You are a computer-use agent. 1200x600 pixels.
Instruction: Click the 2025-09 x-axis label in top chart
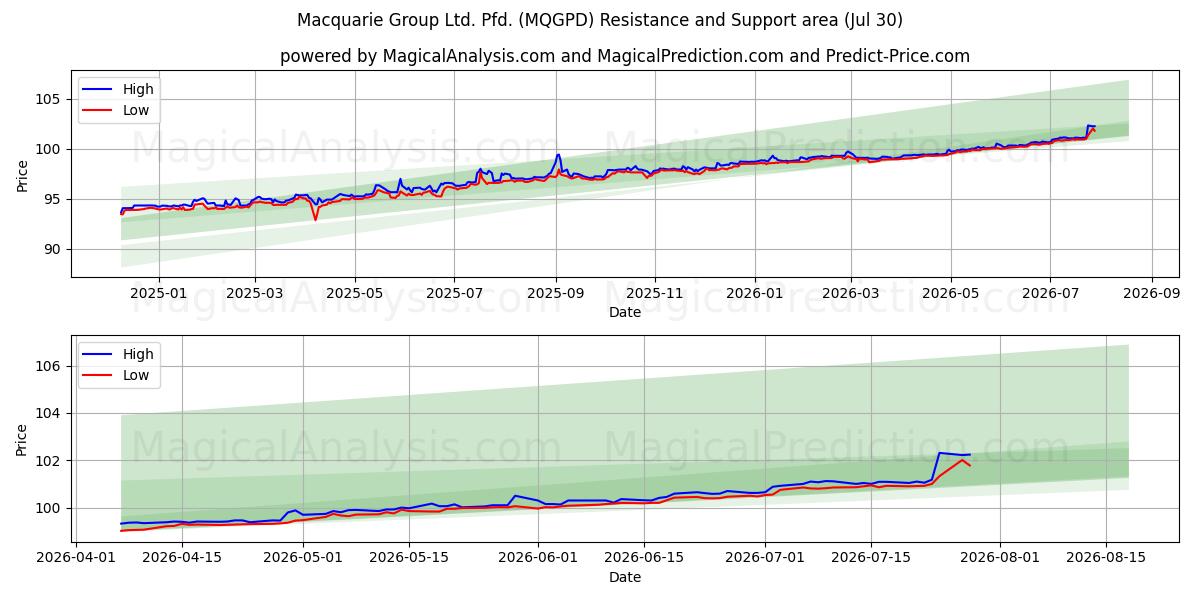pos(556,295)
